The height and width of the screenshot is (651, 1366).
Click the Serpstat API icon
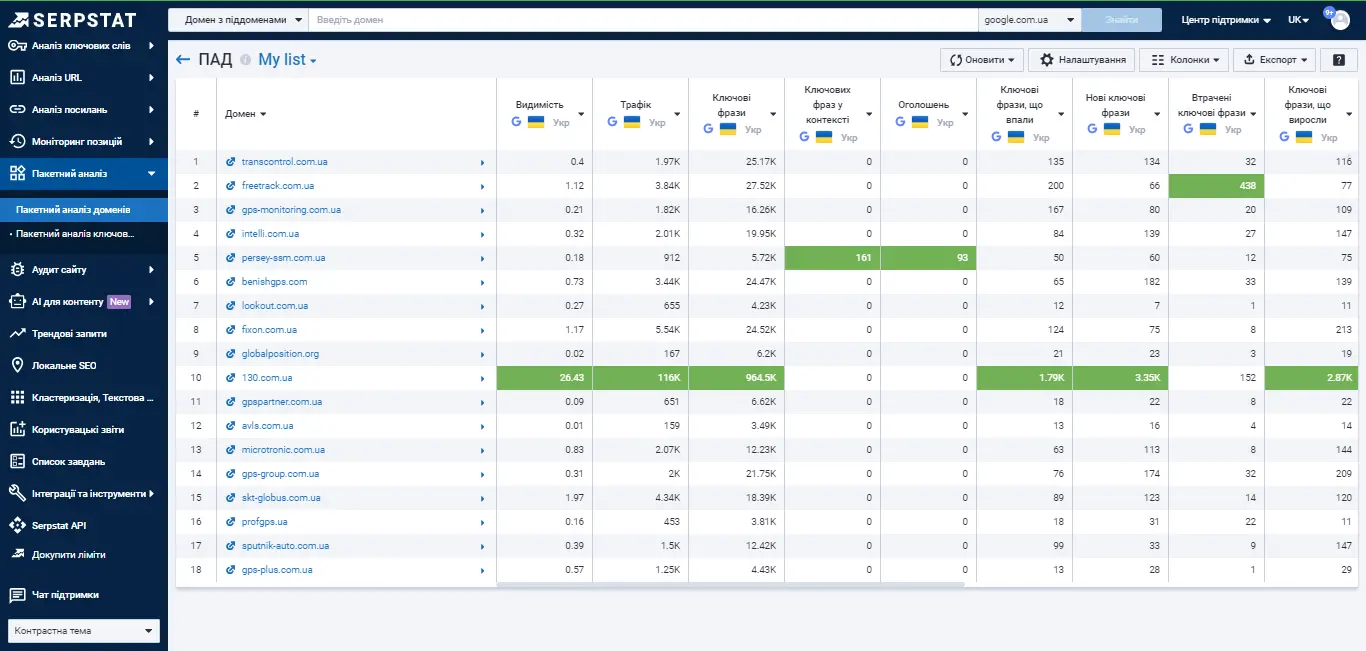pos(17,526)
